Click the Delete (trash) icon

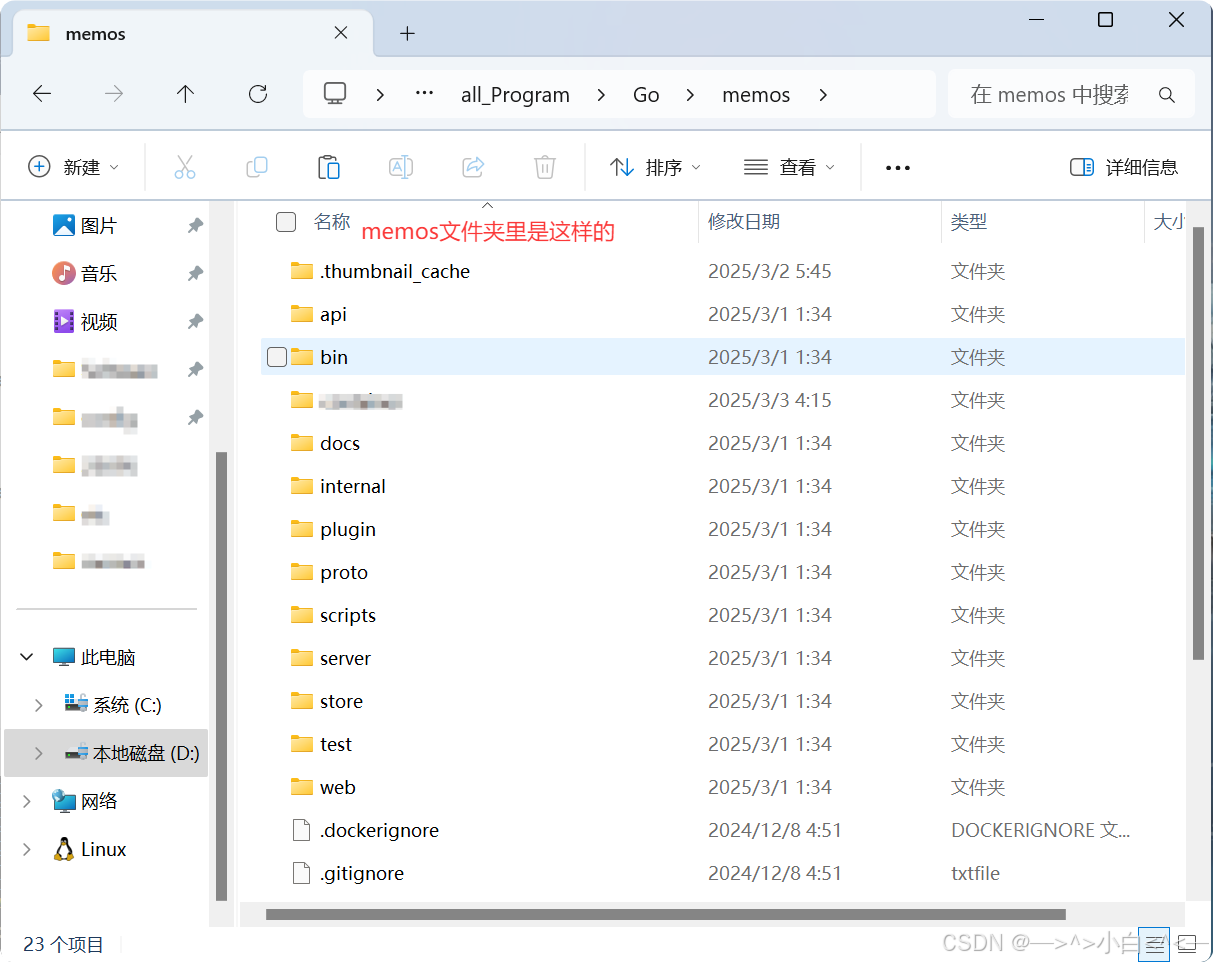click(544, 167)
